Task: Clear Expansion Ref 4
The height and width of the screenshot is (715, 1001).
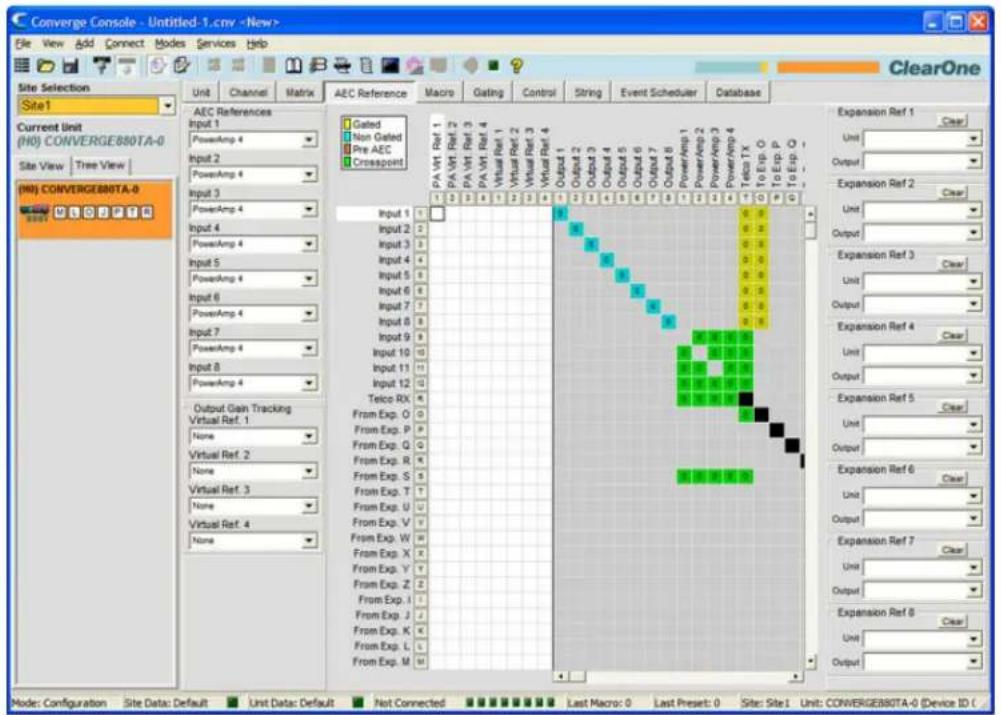Action: pyautogui.click(x=952, y=336)
